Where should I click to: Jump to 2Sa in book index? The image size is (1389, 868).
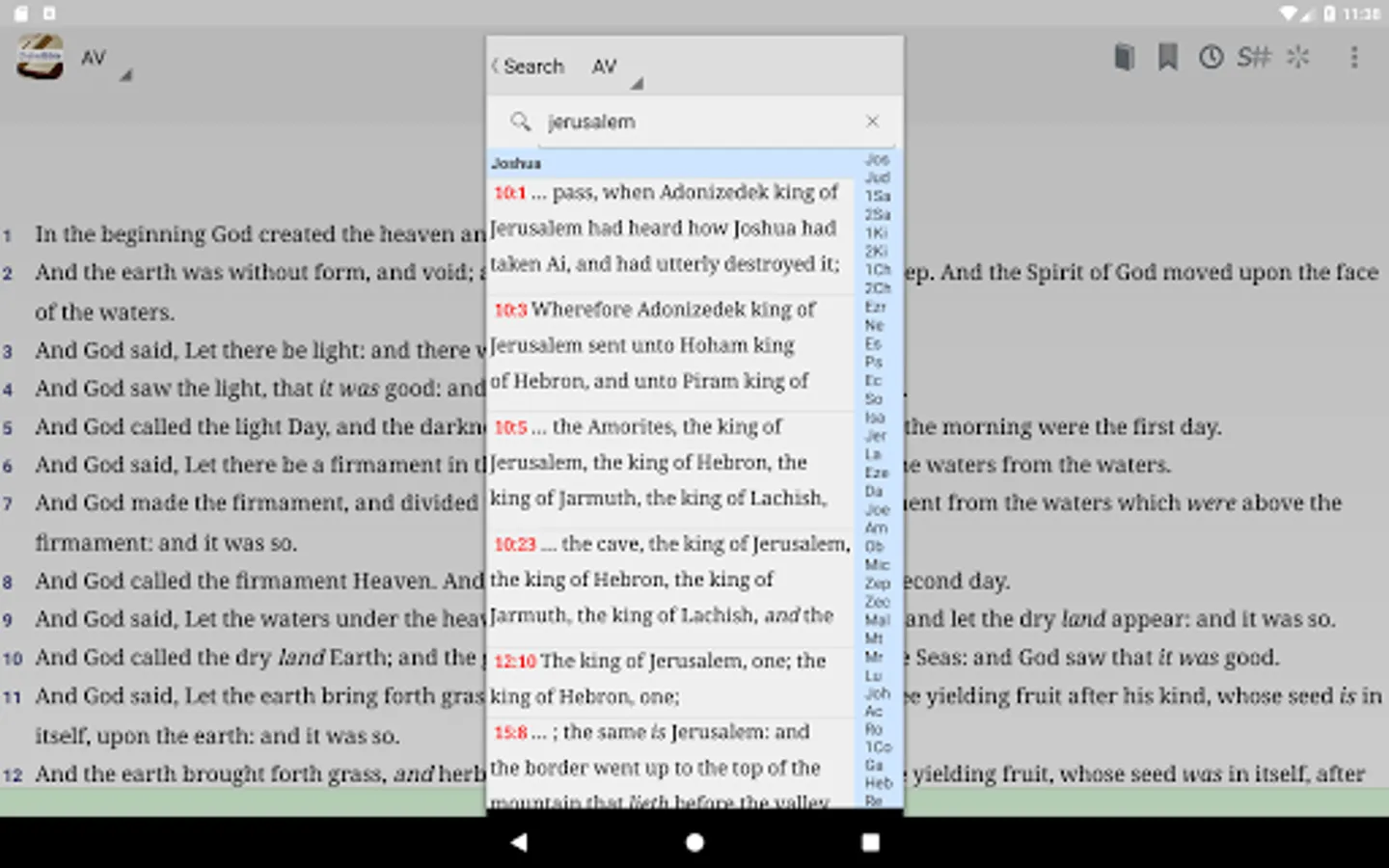877,214
